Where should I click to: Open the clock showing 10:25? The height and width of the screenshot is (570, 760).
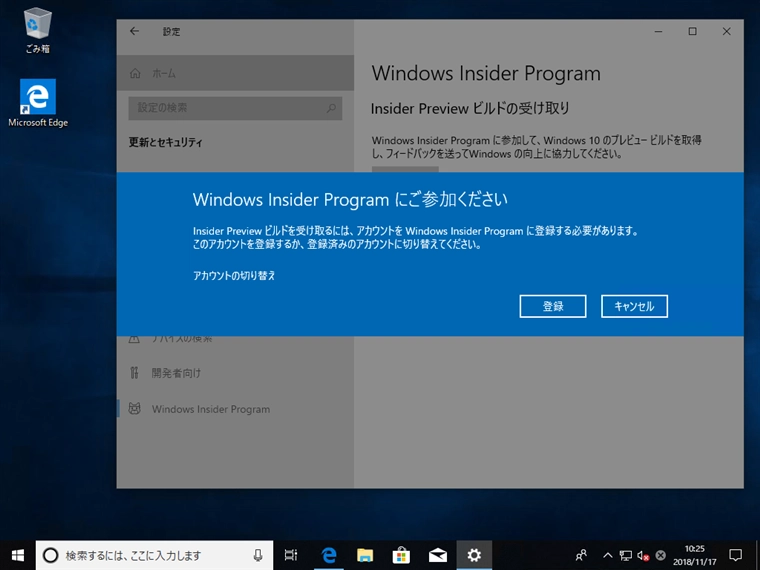pyautogui.click(x=695, y=555)
